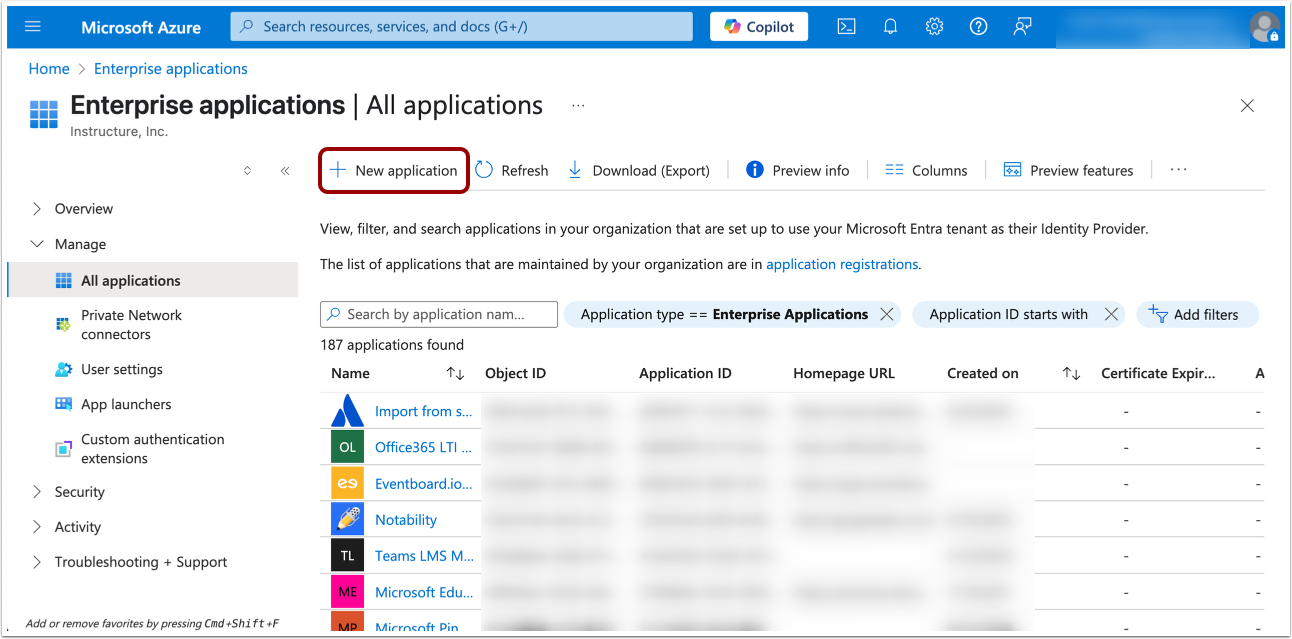The image size is (1292, 639).
Task: Open Preview features
Action: [1068, 170]
